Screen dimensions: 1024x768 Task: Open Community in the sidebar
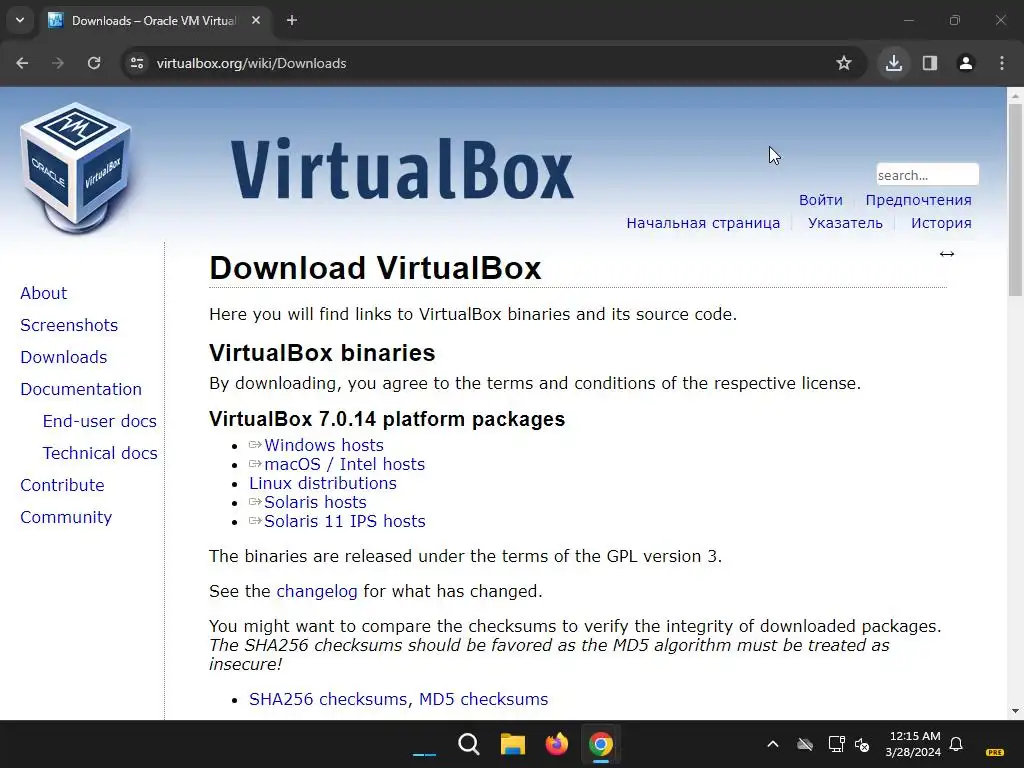tap(66, 517)
